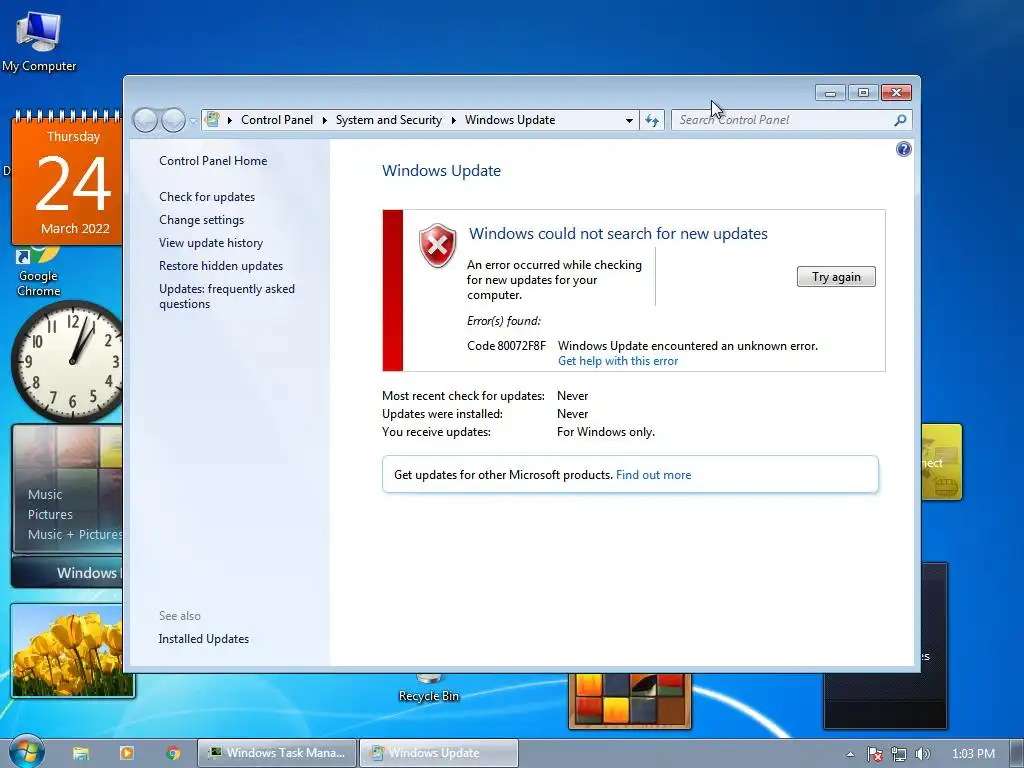This screenshot has width=1024, height=768.
Task: Select Music in Media Center gadget
Action: [x=45, y=494]
